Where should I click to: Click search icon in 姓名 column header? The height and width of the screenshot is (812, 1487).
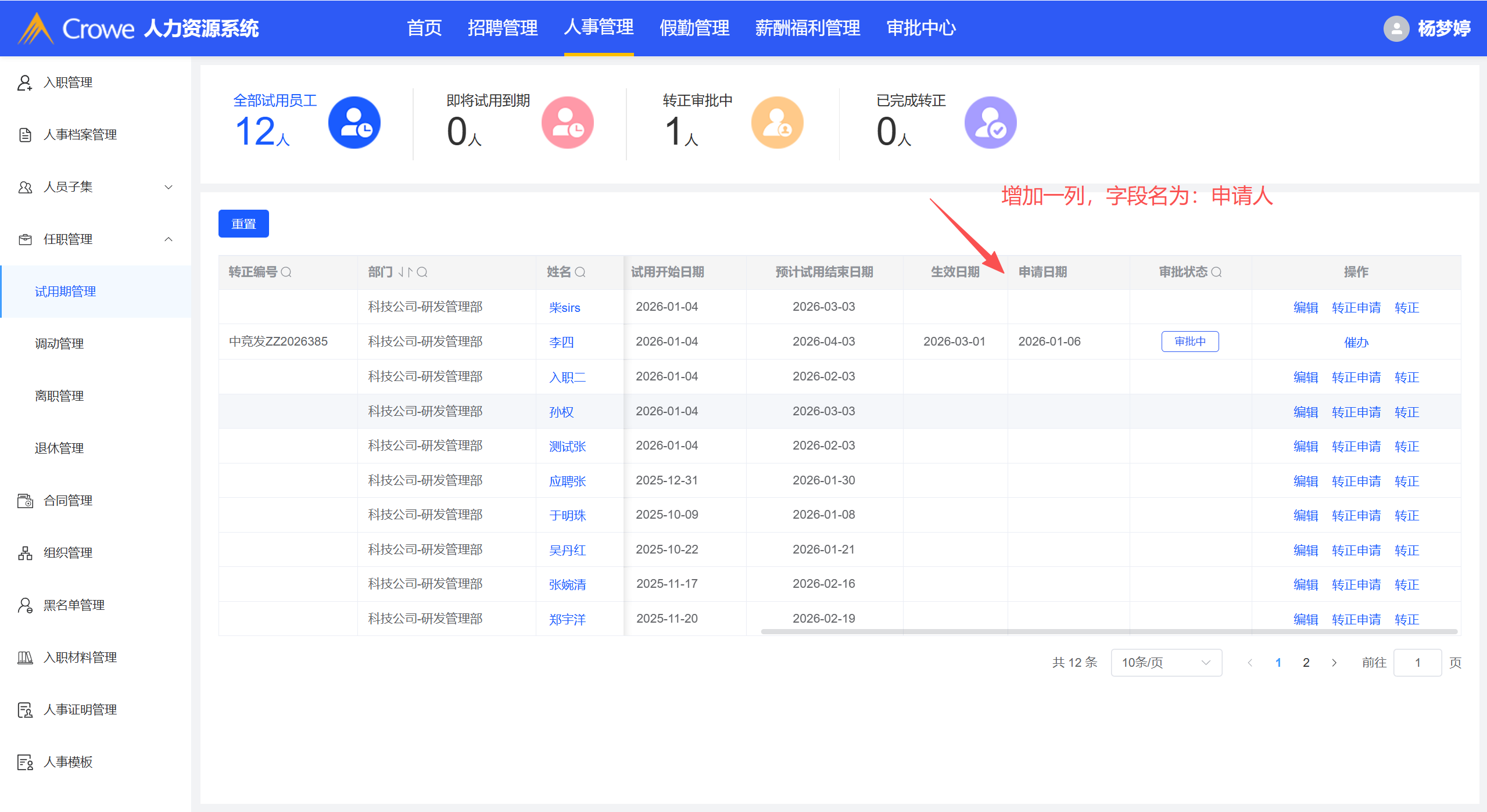[x=580, y=272]
